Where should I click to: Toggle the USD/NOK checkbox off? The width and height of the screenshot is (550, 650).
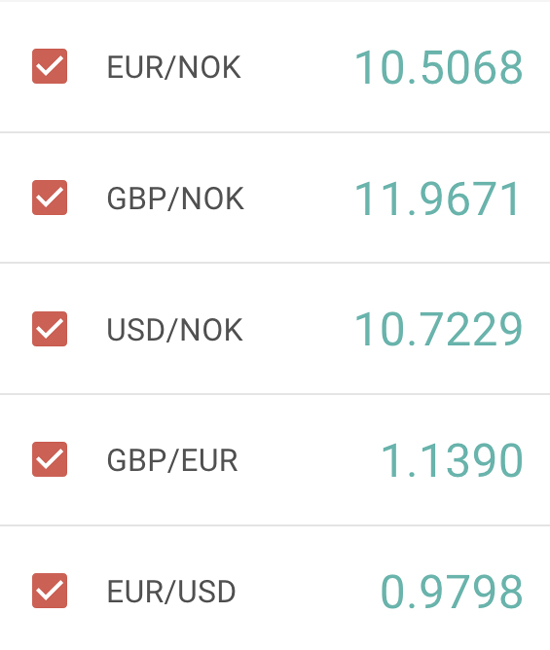coord(49,329)
